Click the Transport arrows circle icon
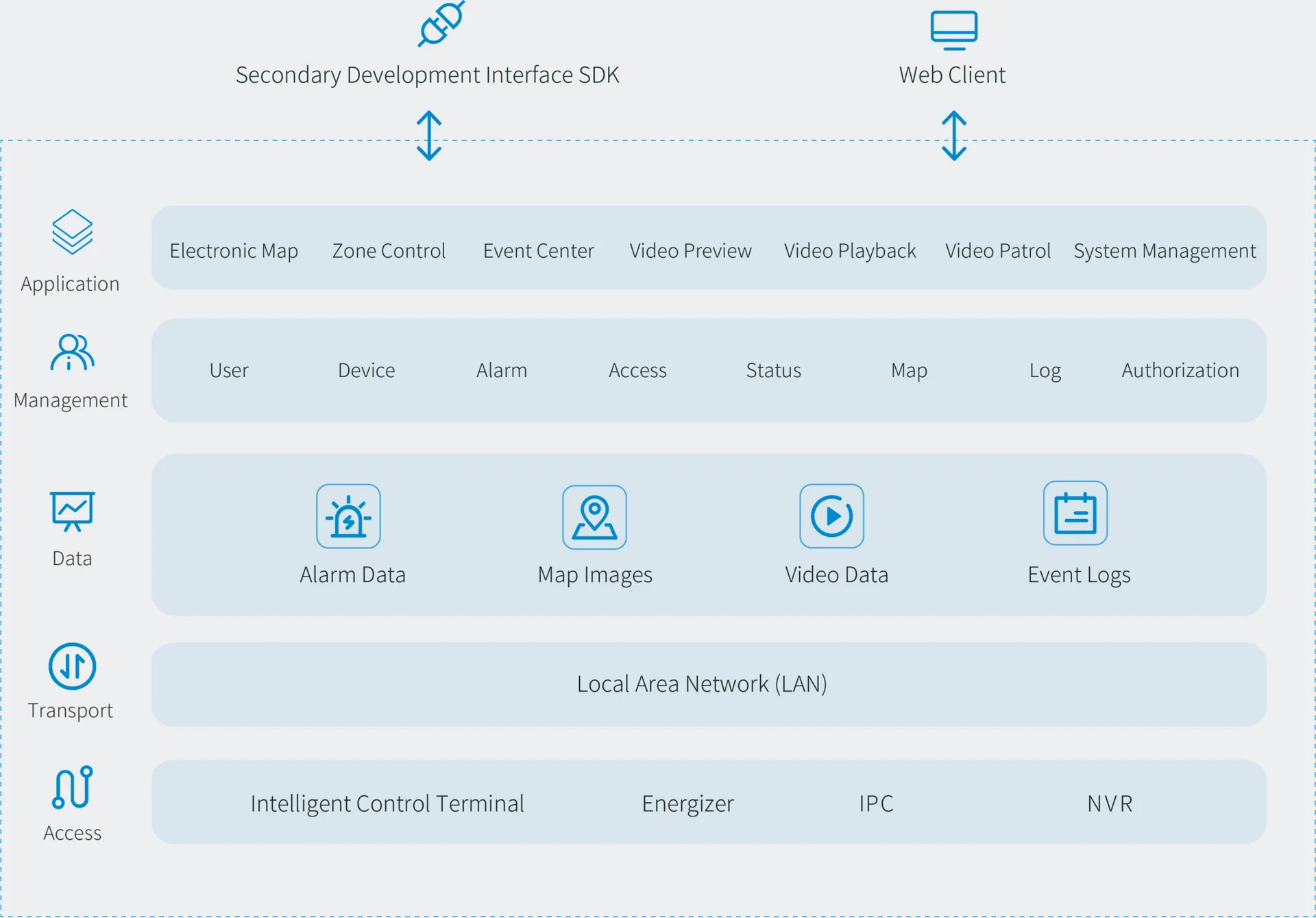Screen dimensions: 1316x918 72,666
